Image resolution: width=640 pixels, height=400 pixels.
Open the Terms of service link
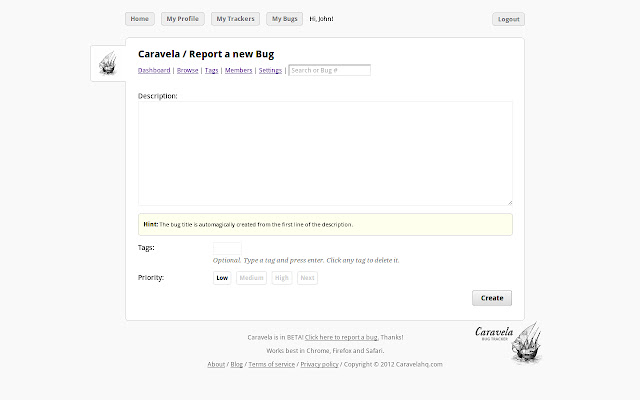point(271,364)
